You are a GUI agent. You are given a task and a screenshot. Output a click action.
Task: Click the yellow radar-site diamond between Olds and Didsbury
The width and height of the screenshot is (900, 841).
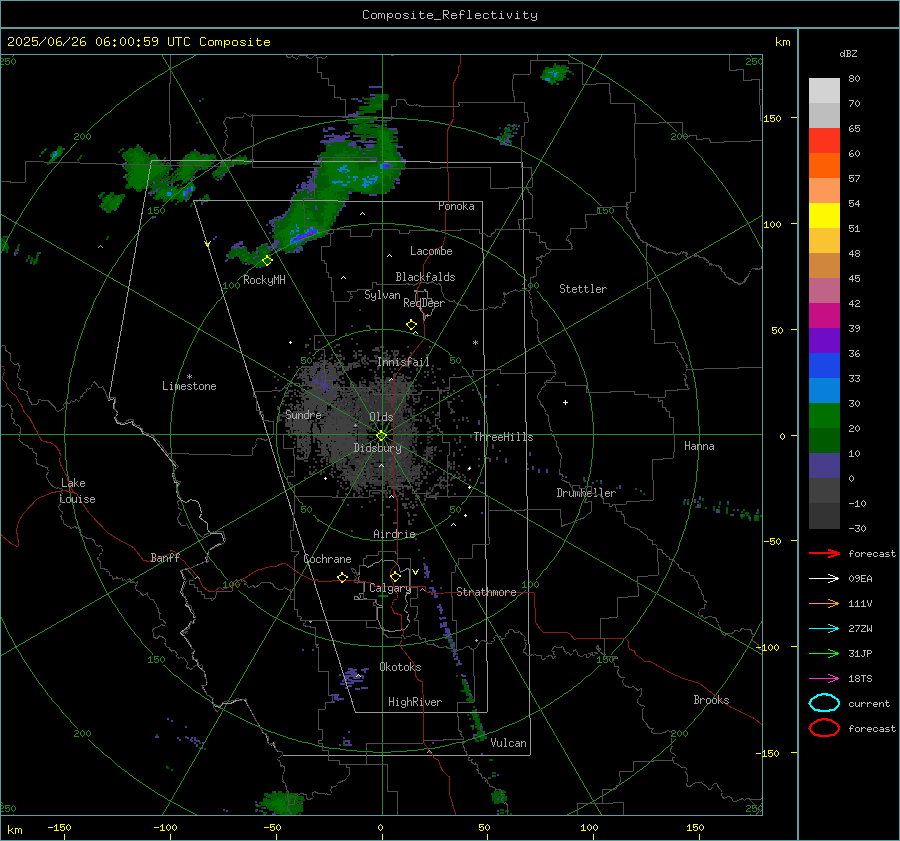(x=381, y=436)
